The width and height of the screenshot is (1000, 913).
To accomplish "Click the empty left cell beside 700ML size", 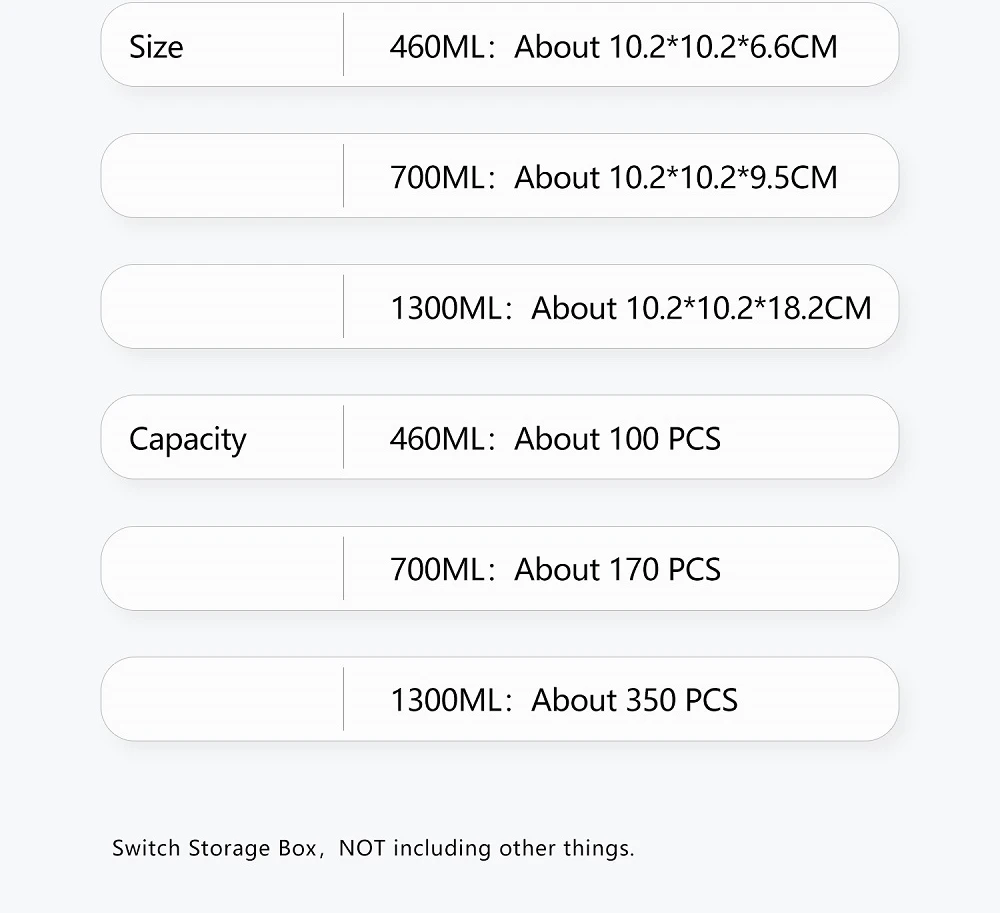I will [222, 175].
